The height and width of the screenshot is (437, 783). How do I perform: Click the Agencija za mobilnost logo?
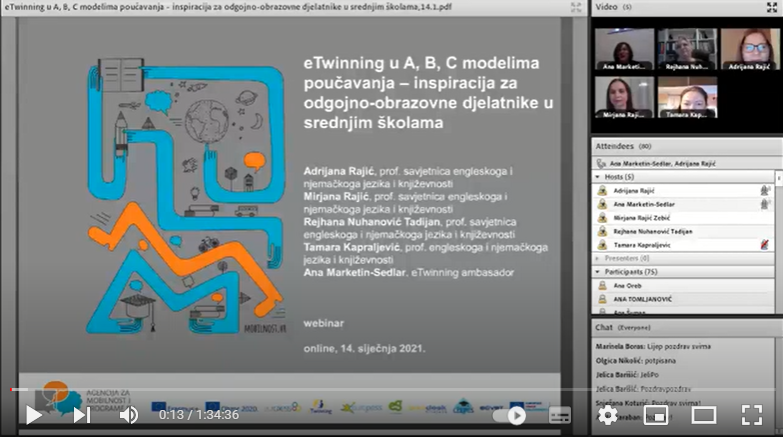(83, 398)
